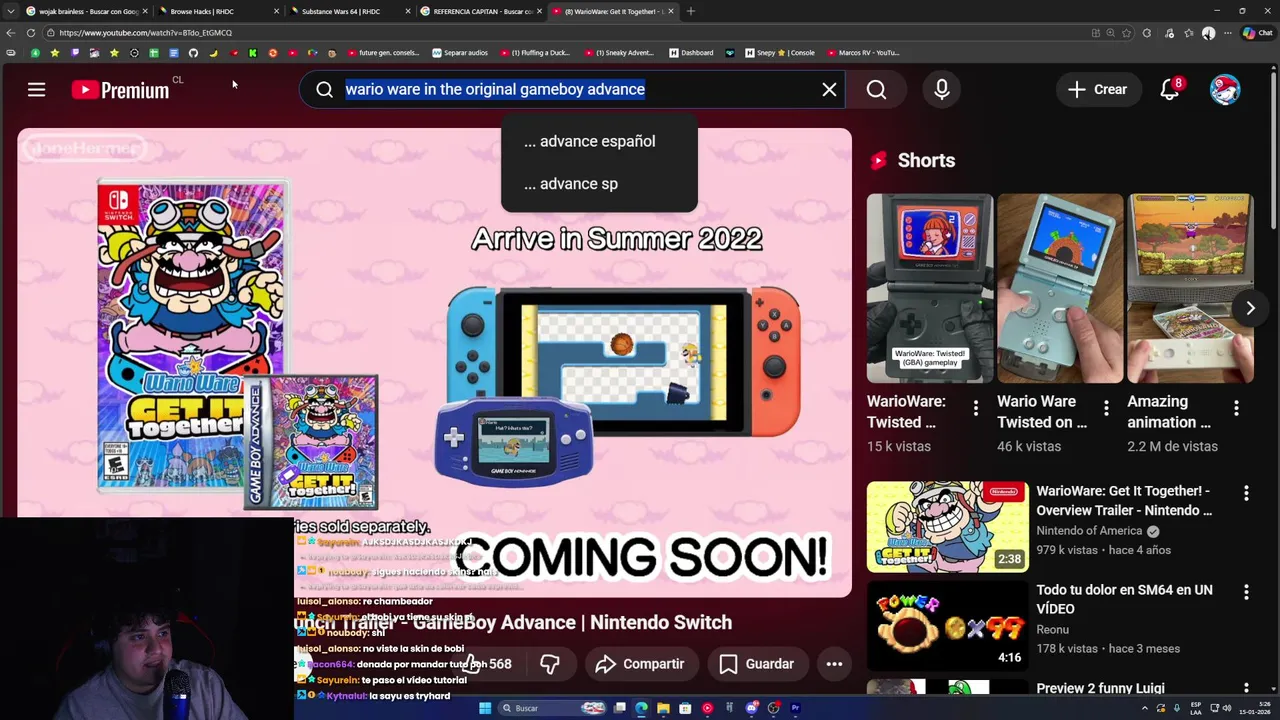Show next Shorts with the arrow

(1250, 308)
